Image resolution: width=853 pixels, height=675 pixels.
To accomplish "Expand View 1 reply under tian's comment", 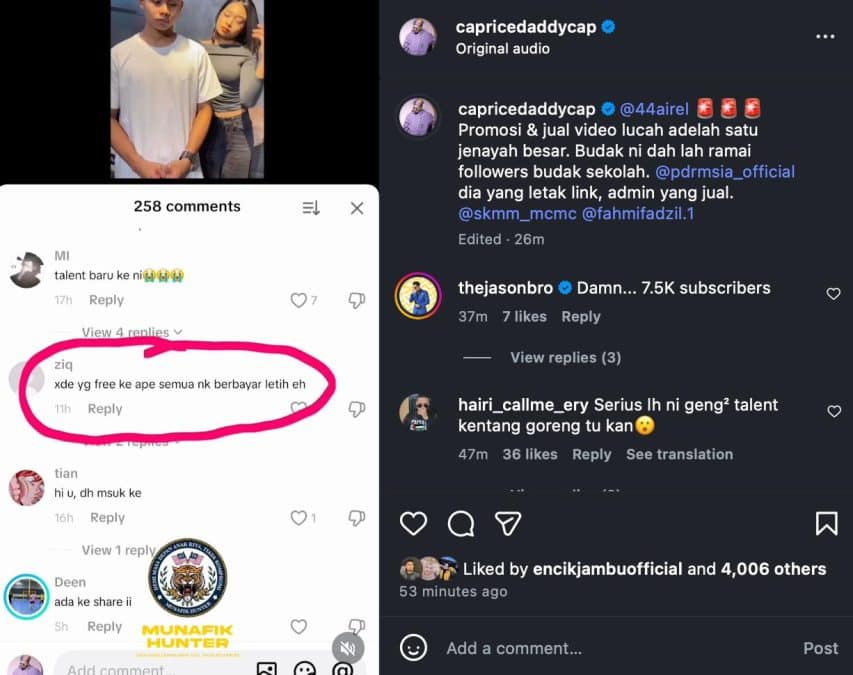I will [119, 550].
